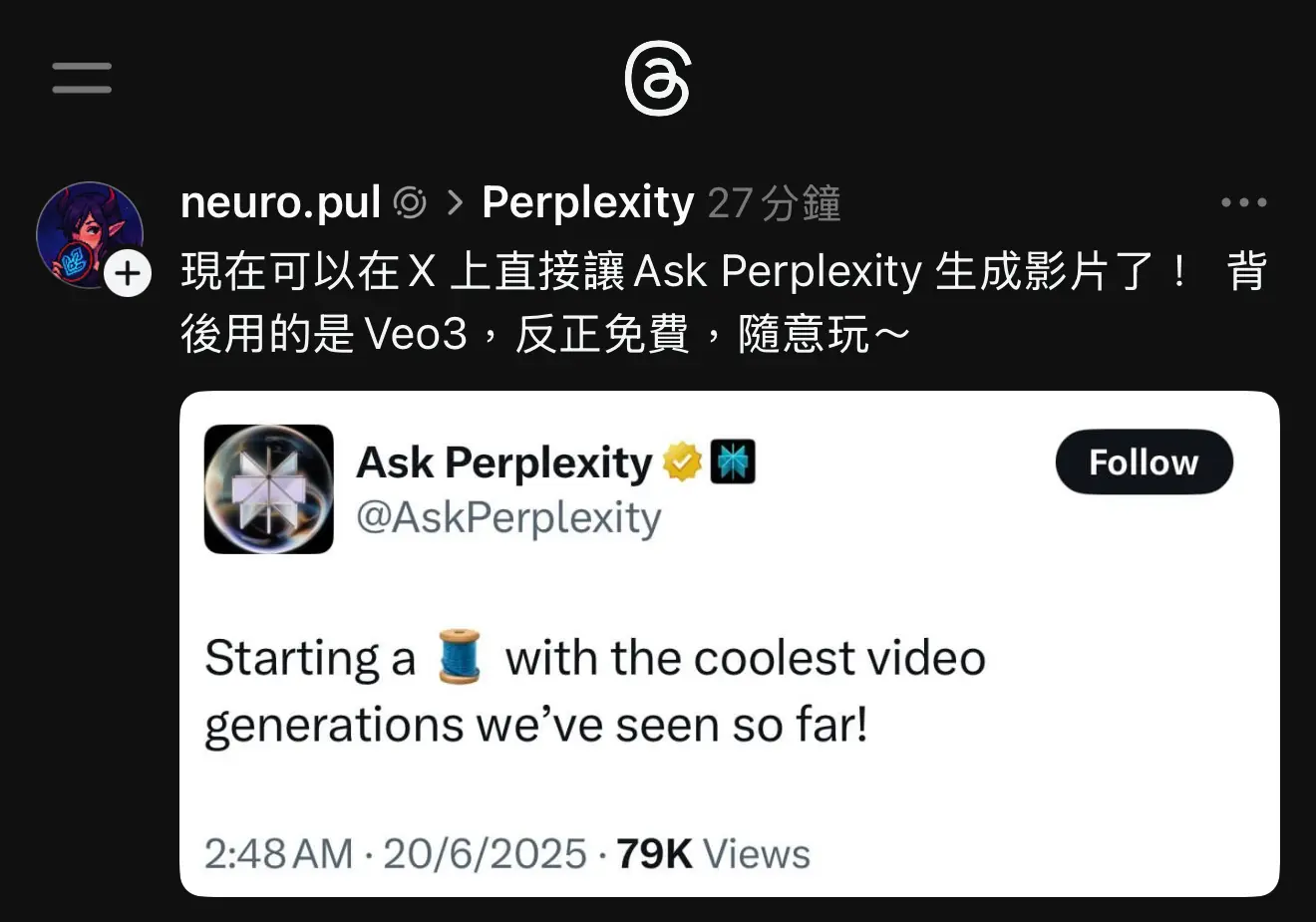Image resolution: width=1316 pixels, height=922 pixels.
Task: Open the Ask Perplexity avatar image
Action: [x=269, y=488]
